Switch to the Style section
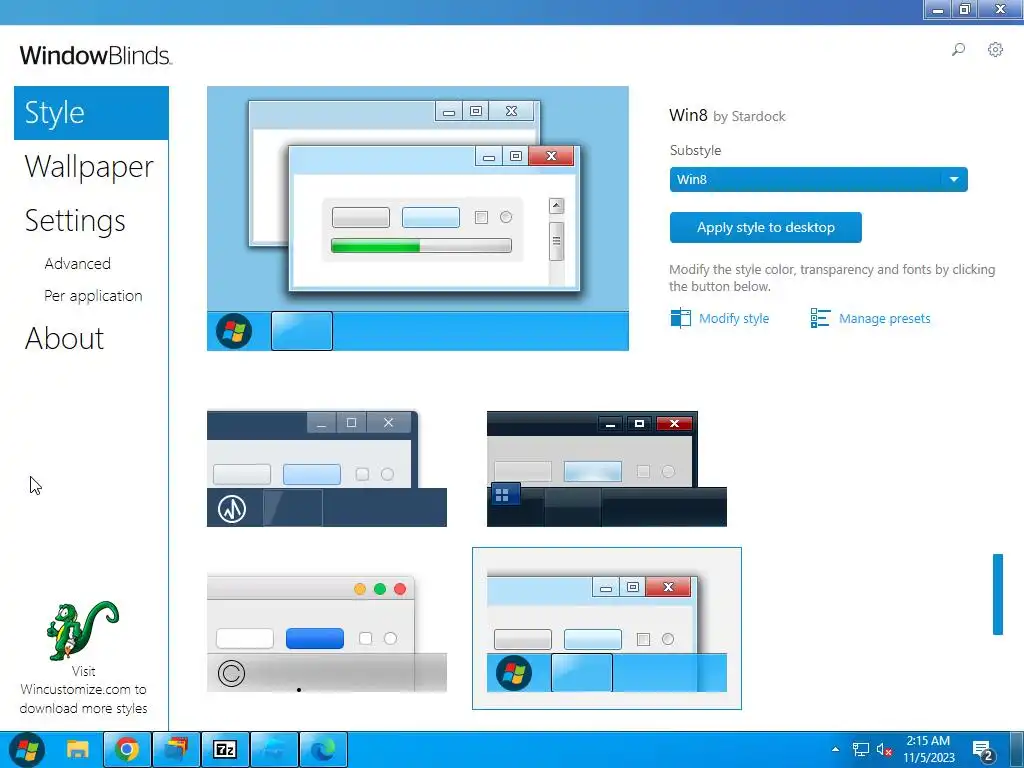The width and height of the screenshot is (1024, 768). coord(91,112)
